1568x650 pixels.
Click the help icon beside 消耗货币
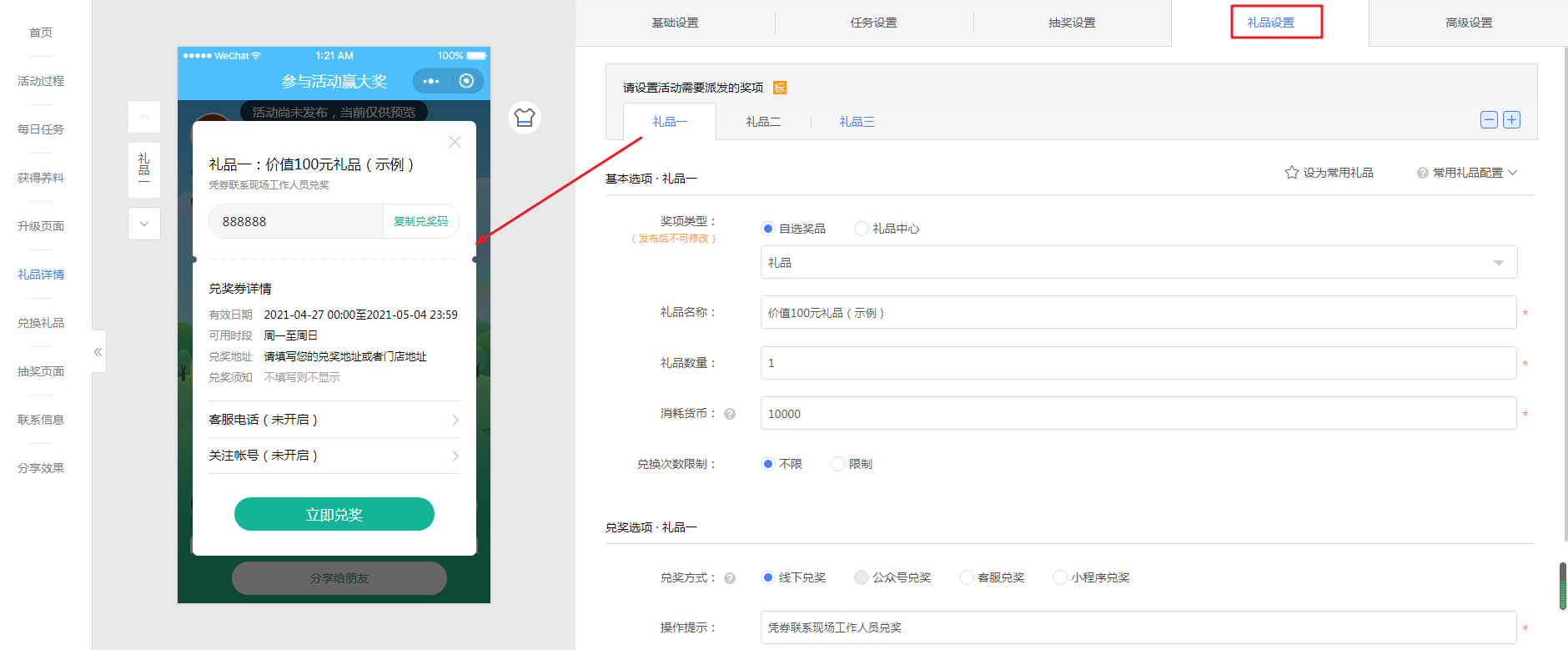coord(730,414)
